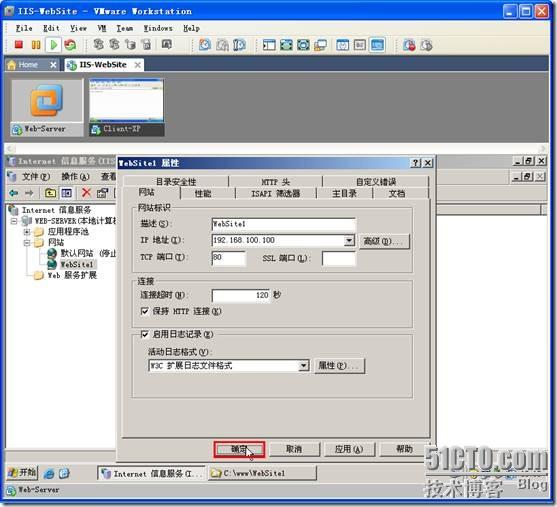The width and height of the screenshot is (557, 507).
Task: Toggle the keep HTTP connection checkbox
Action: (x=145, y=311)
